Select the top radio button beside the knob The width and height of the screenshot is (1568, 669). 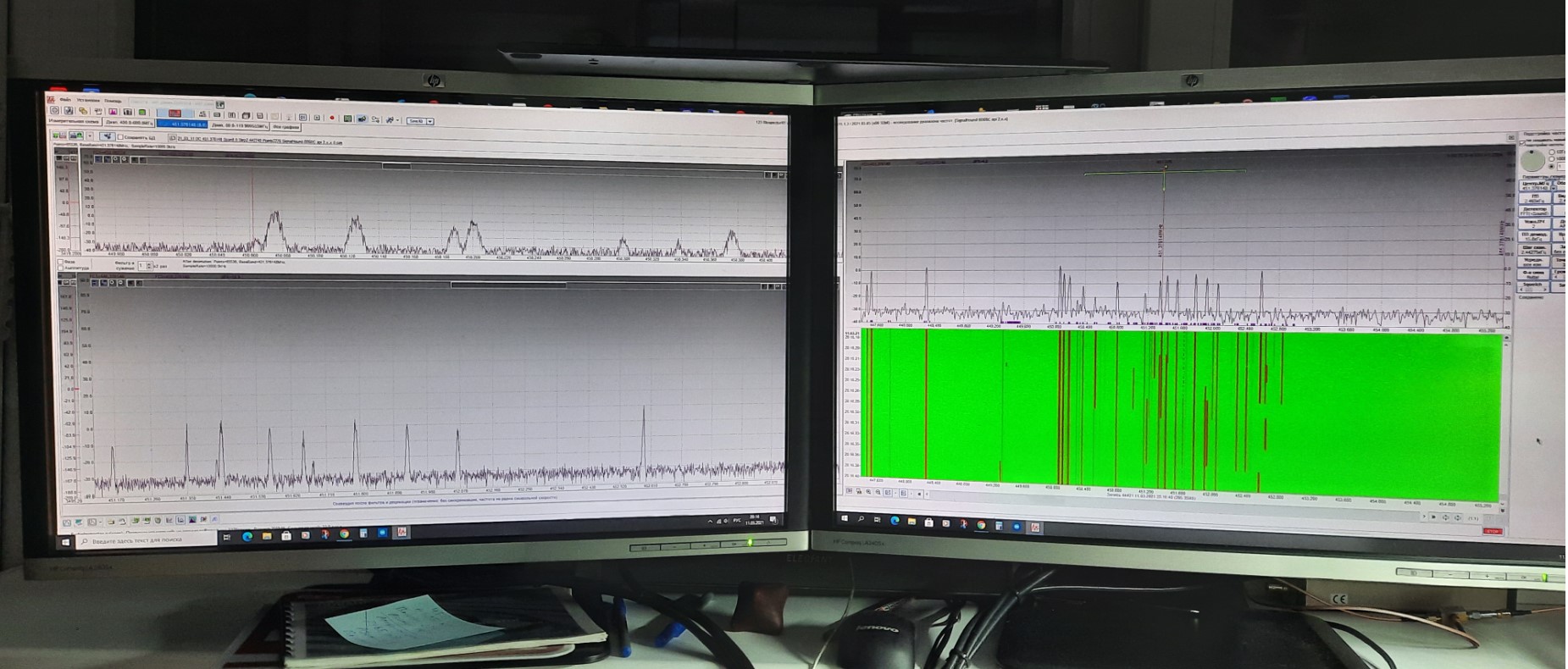pos(1552,152)
